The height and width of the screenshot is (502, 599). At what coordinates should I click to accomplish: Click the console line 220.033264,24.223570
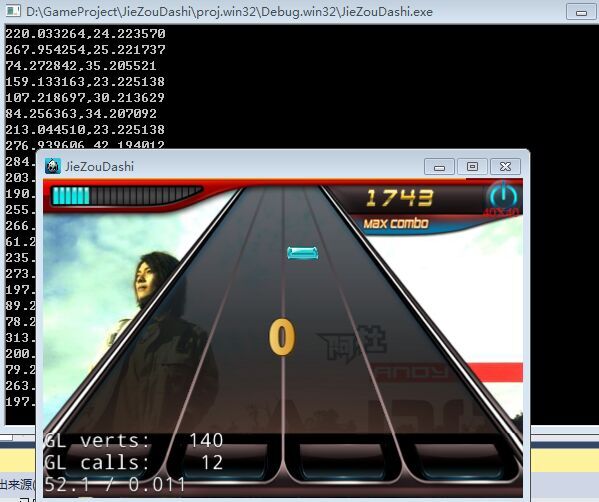pos(85,34)
